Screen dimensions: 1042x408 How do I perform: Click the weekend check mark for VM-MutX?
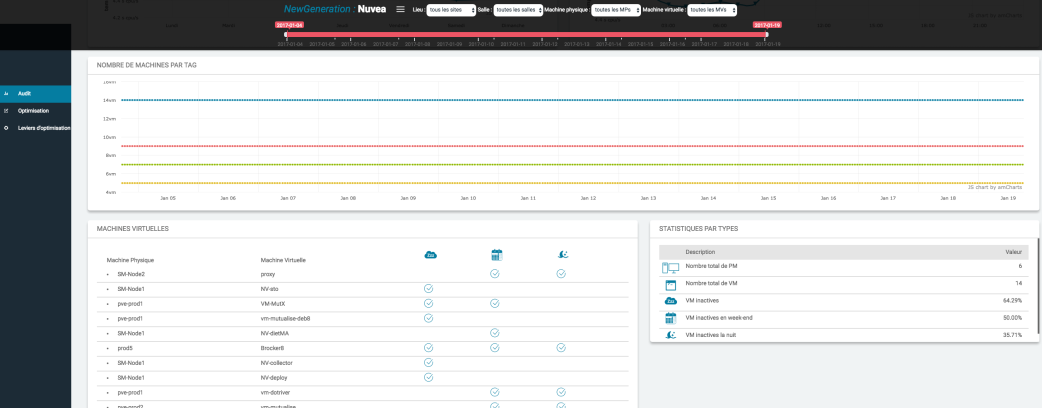[x=494, y=303]
